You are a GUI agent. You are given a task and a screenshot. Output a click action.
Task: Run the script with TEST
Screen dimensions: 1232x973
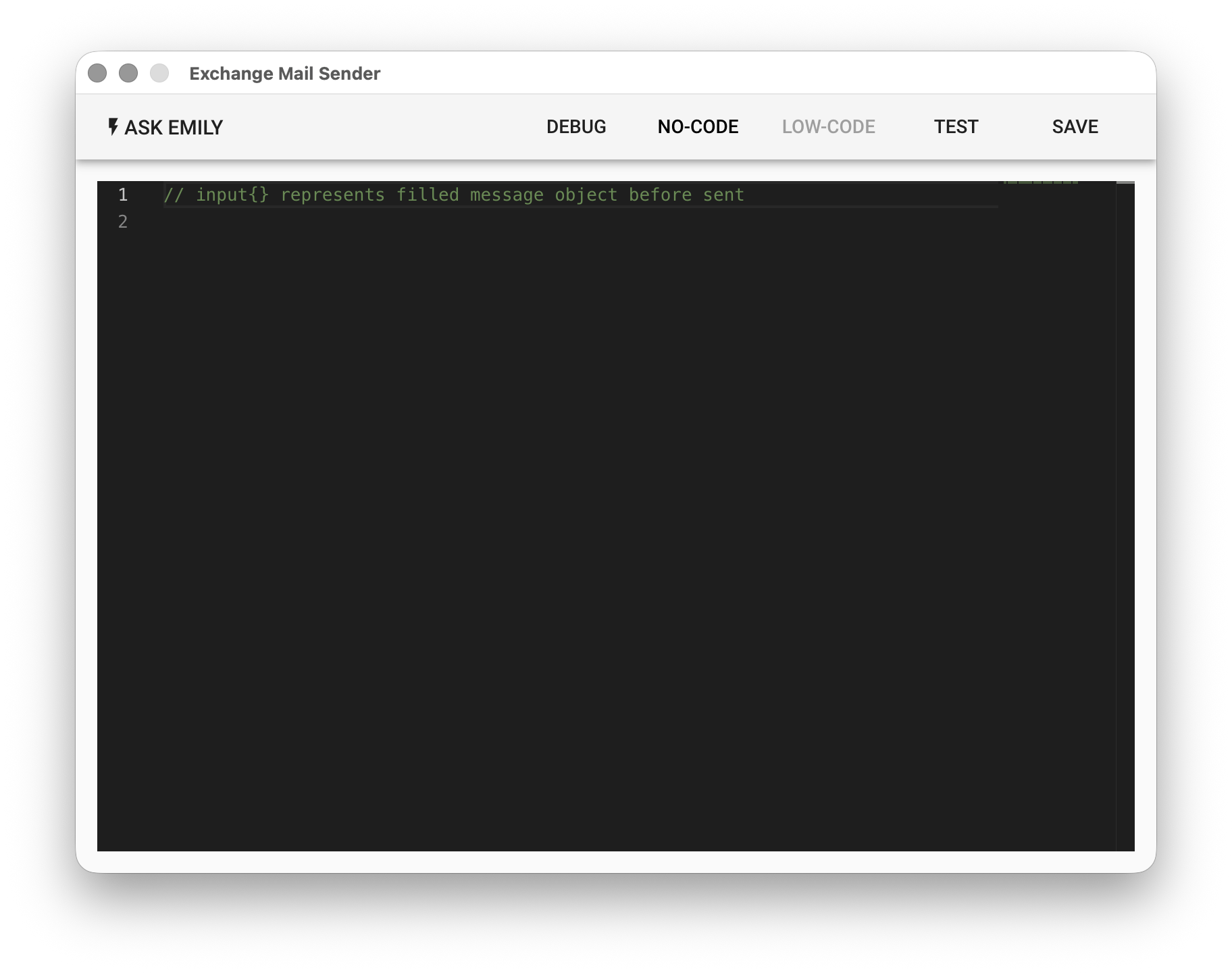[955, 127]
